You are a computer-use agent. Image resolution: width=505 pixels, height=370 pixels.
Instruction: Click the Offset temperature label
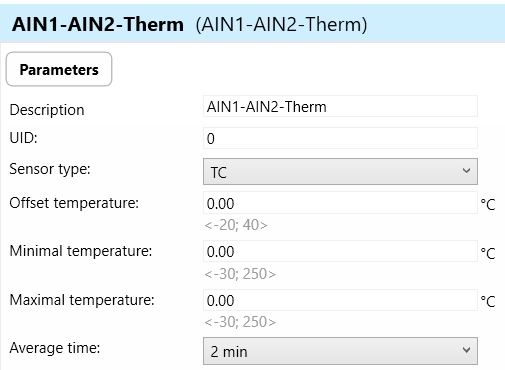tap(74, 203)
